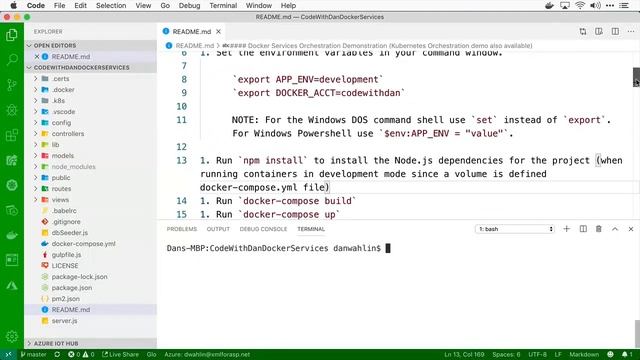Click Markdown language mode in status bar
The image size is (640, 360).
584,354
